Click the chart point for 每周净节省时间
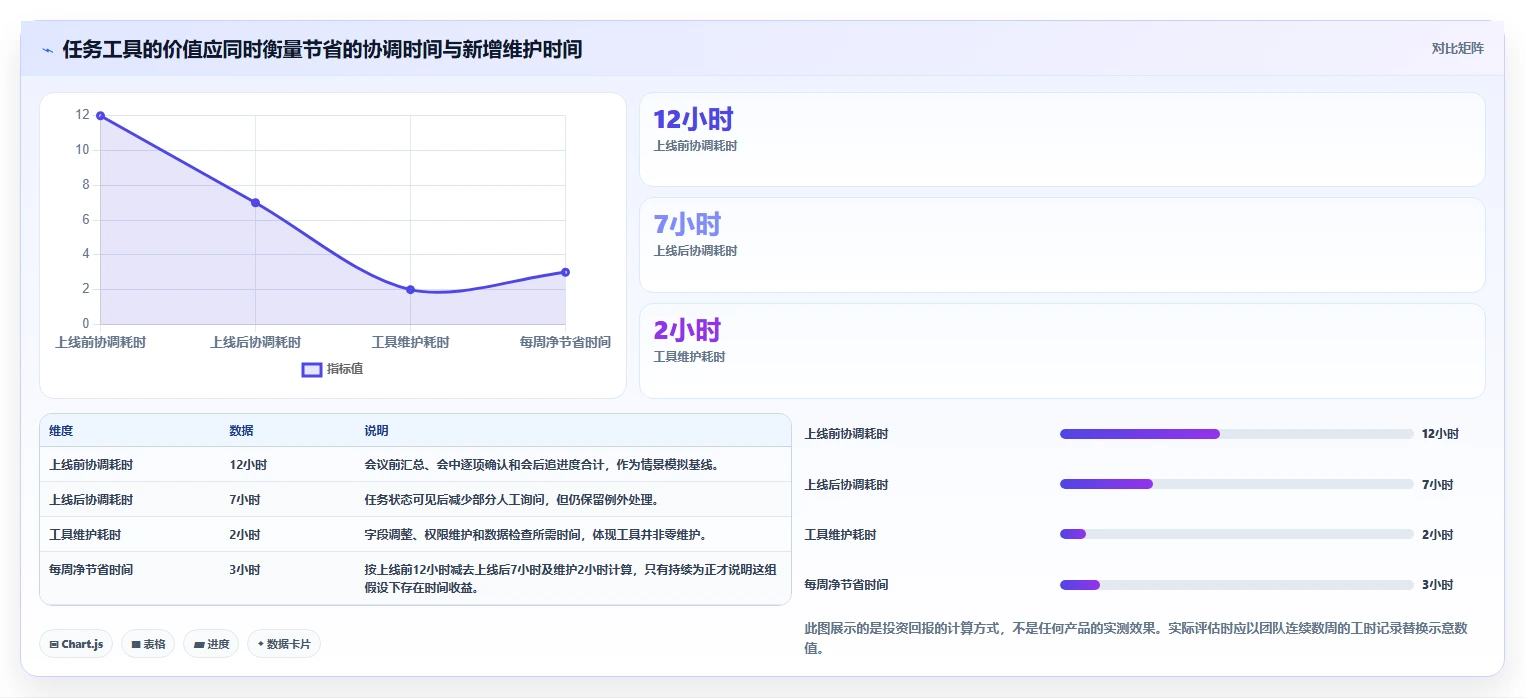 point(565,272)
